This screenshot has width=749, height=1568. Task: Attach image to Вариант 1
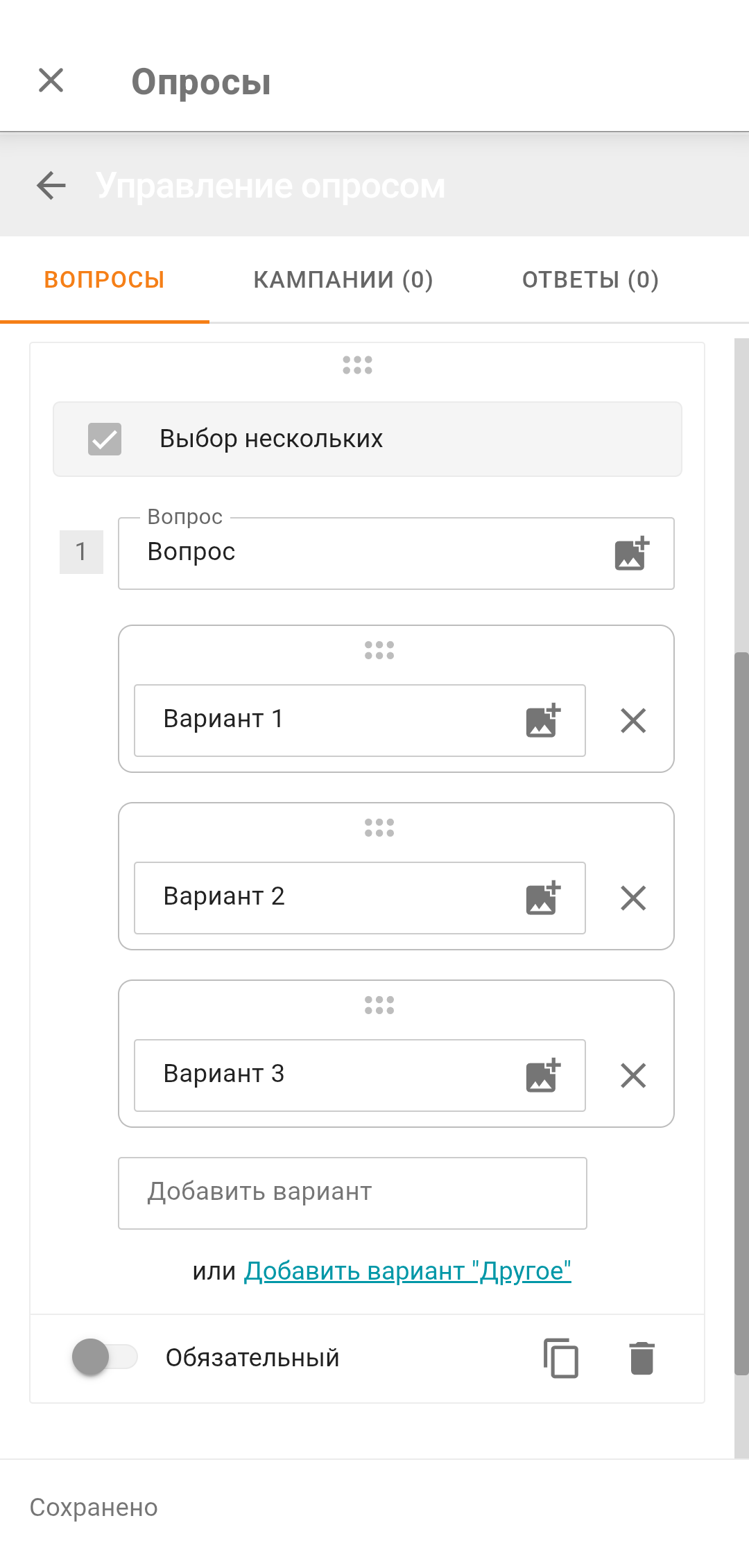[543, 720]
